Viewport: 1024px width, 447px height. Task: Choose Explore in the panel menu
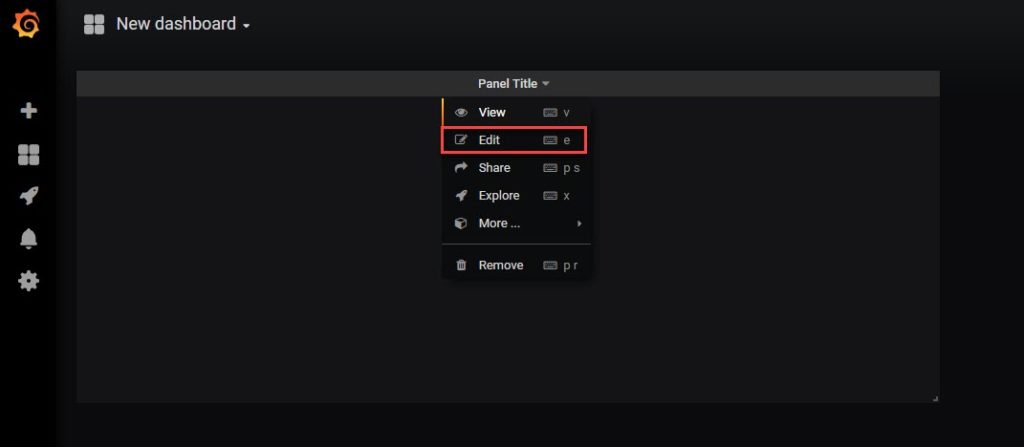pos(517,195)
